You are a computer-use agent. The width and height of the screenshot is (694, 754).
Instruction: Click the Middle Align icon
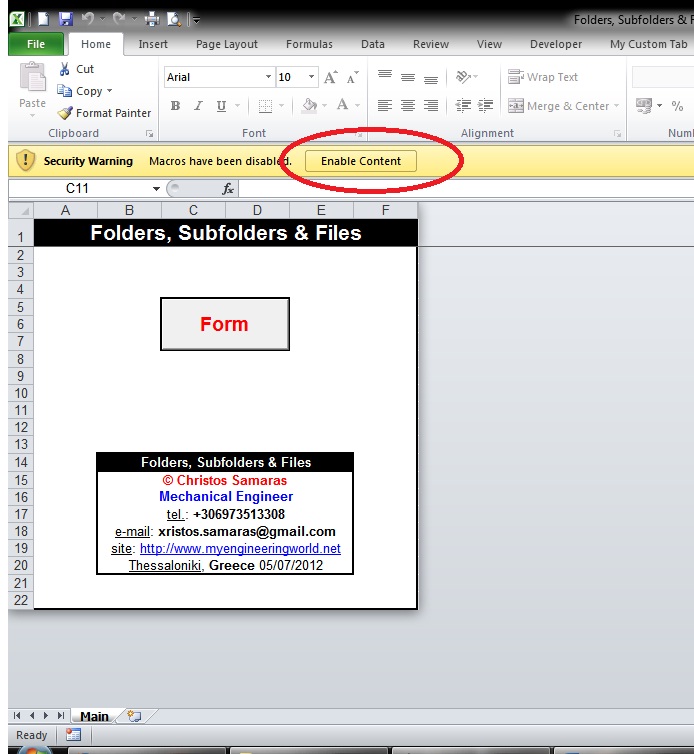408,77
